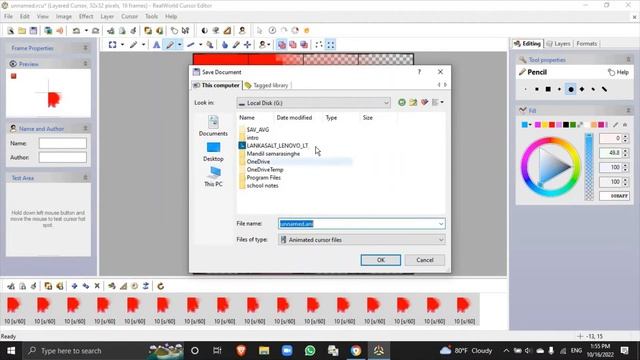Click the open folder icon in main toolbar
Image resolution: width=640 pixels, height=360 pixels.
22,31
